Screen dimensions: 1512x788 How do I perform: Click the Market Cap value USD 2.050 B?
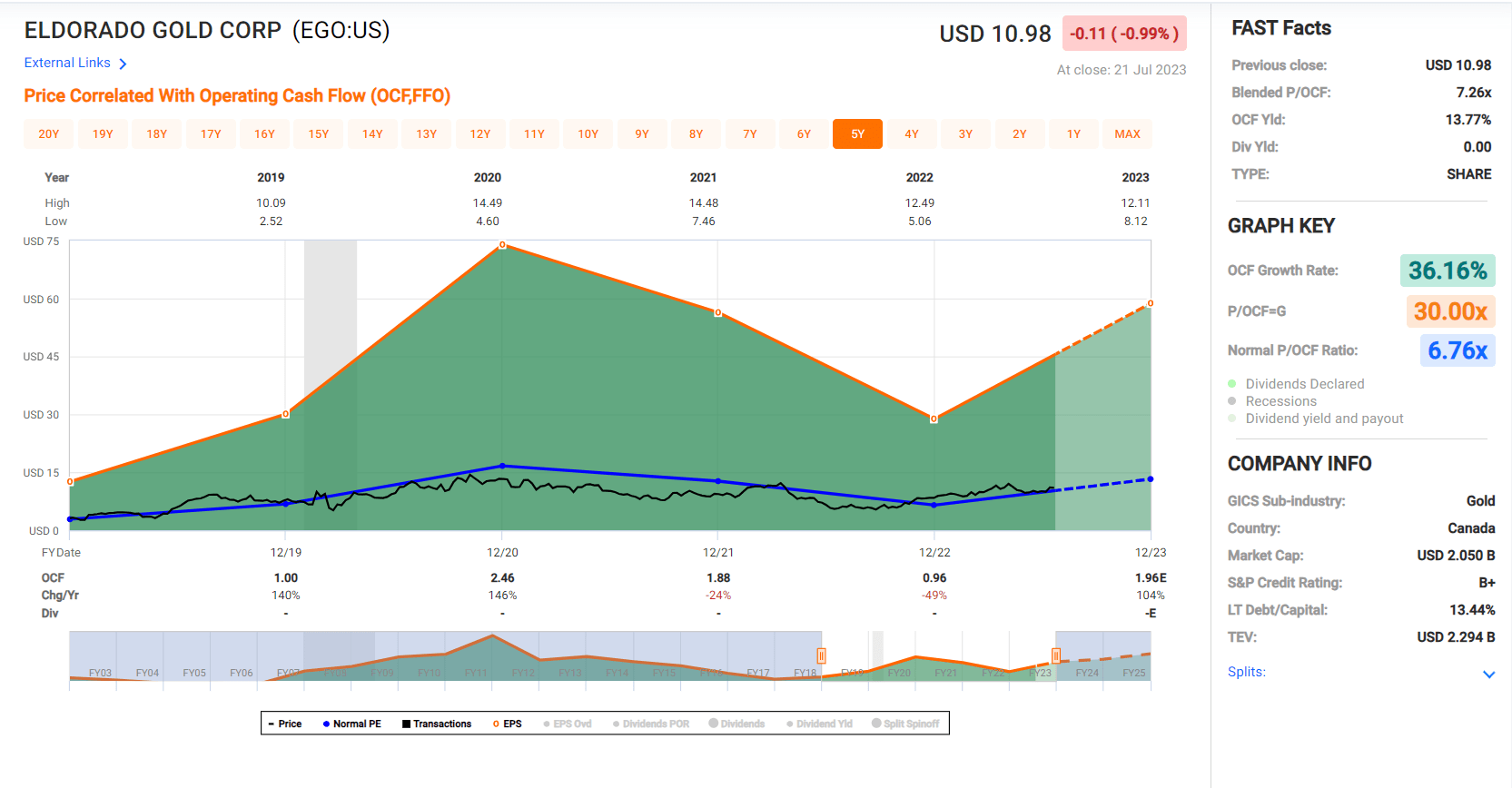1456,556
